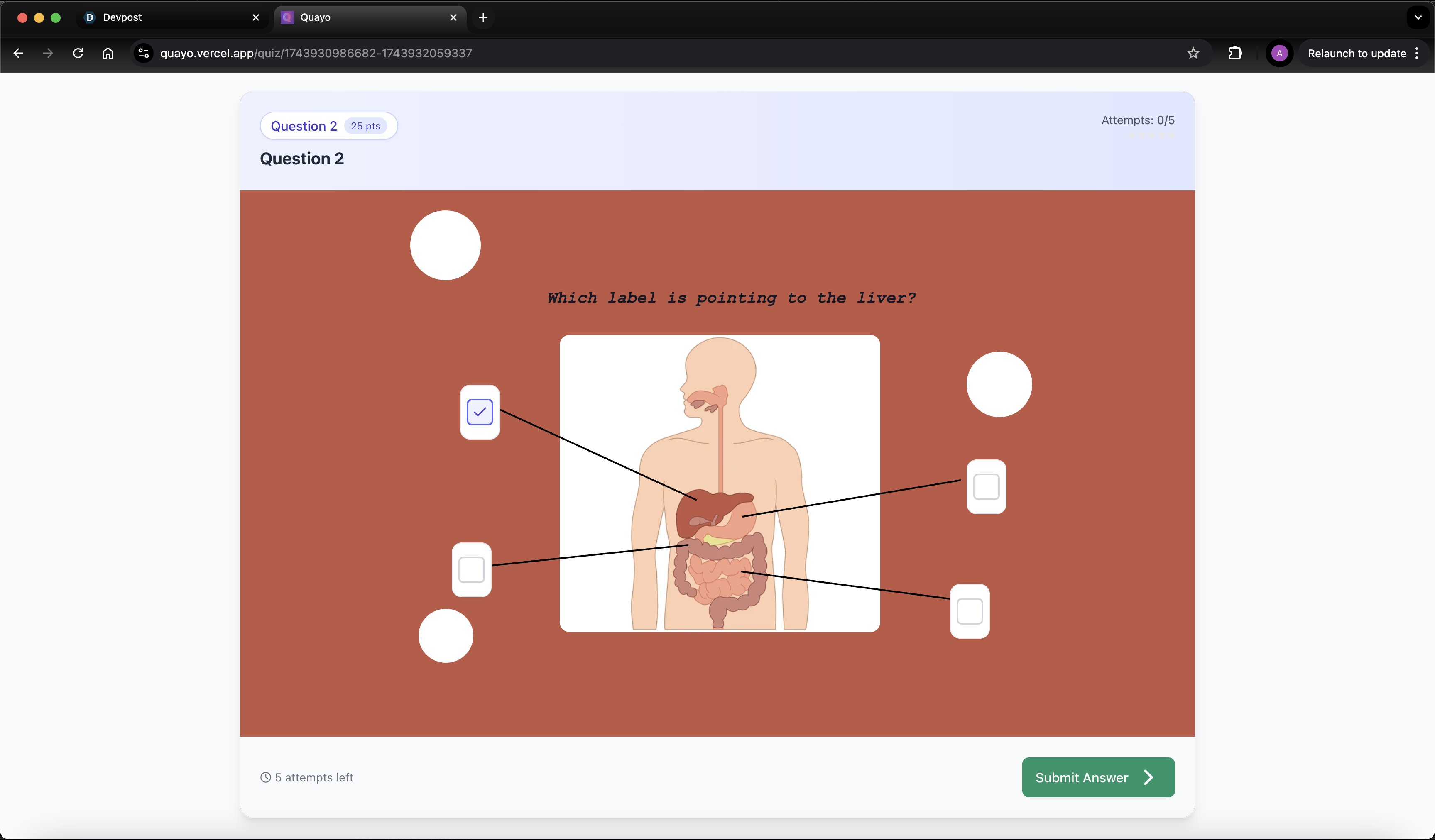Click Relaunch to update button

tap(1357, 53)
